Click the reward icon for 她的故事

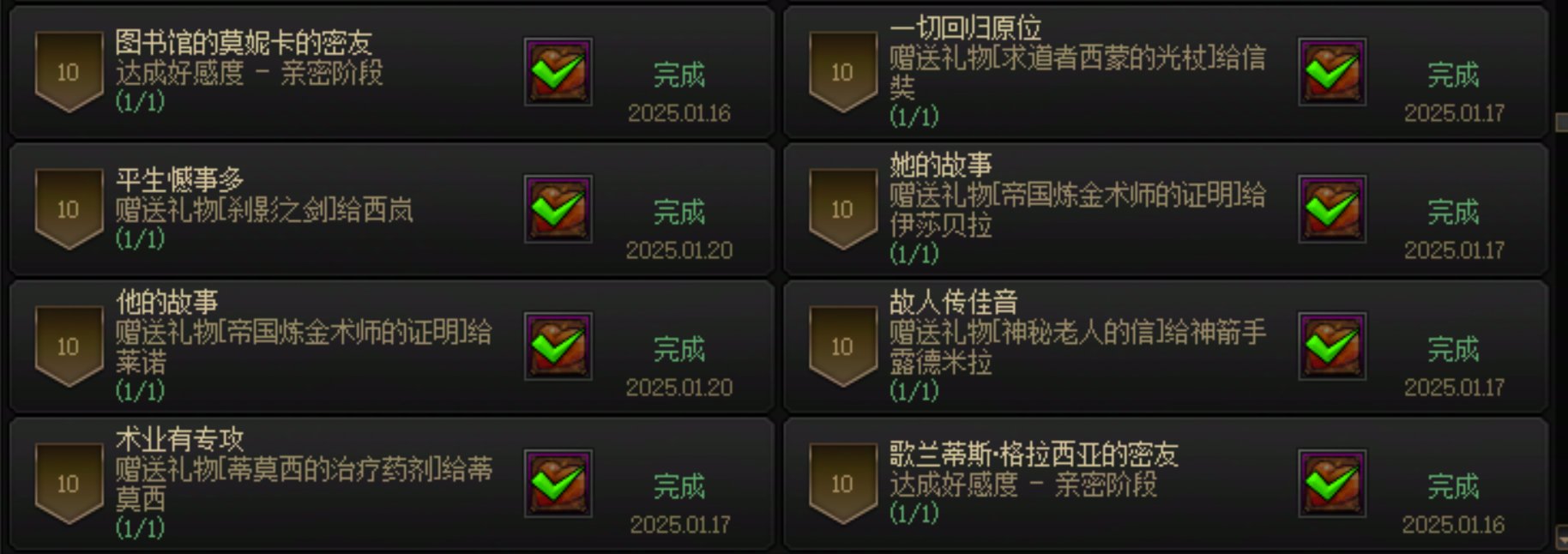pos(1332,209)
